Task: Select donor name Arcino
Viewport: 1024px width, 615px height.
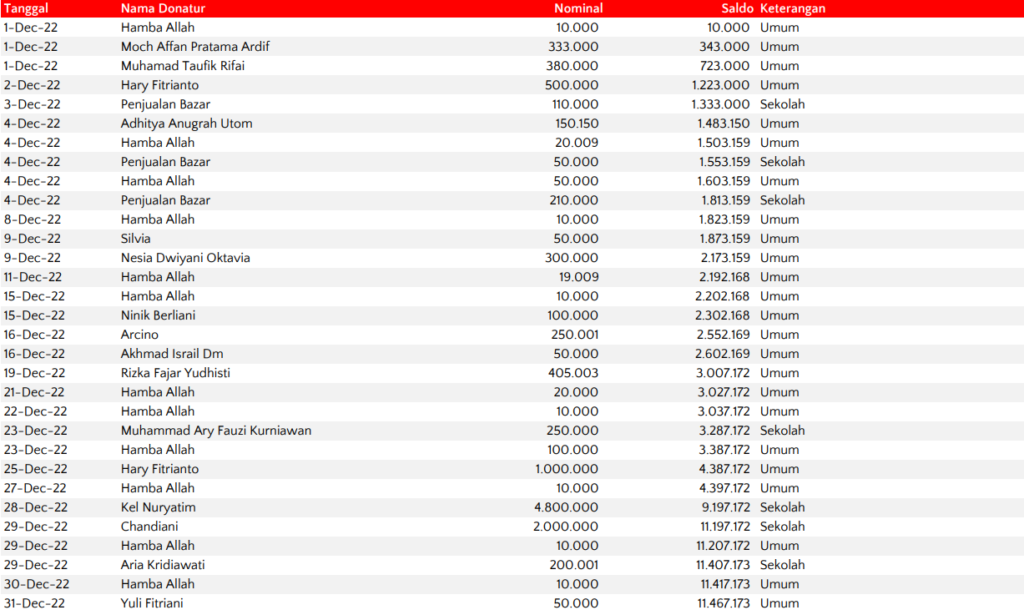Action: click(x=140, y=335)
